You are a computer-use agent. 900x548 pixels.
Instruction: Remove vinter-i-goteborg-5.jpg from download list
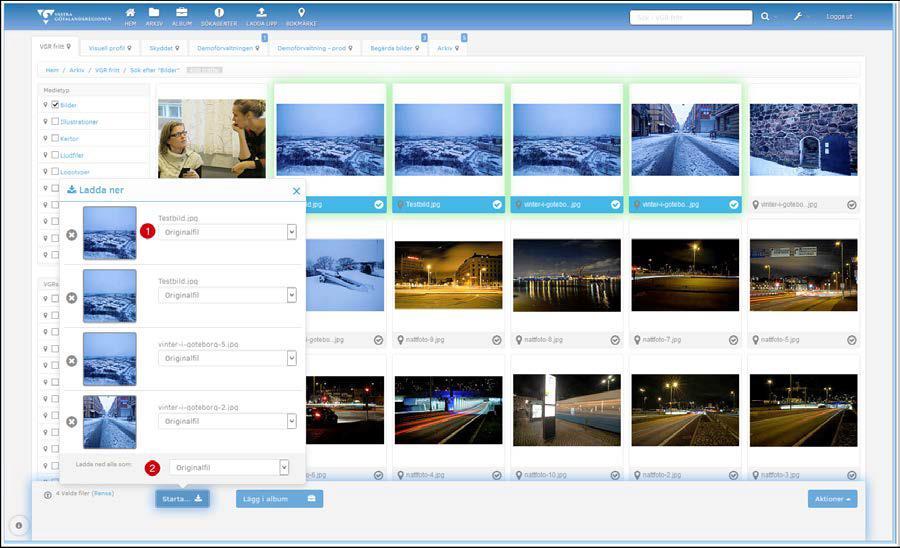71,361
